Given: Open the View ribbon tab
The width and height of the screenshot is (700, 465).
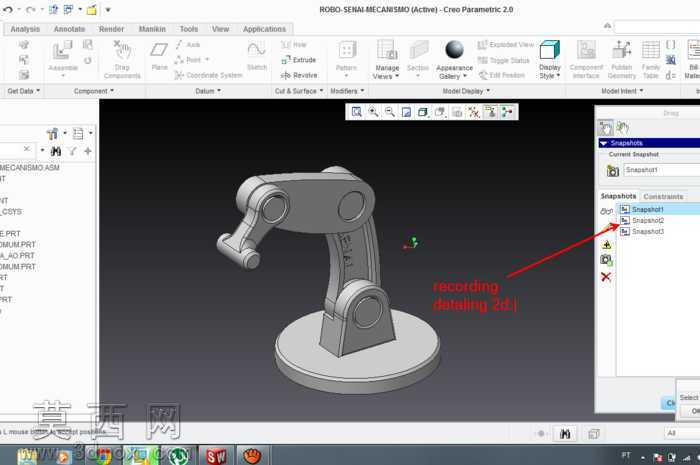Looking at the screenshot, I should click(x=221, y=29).
